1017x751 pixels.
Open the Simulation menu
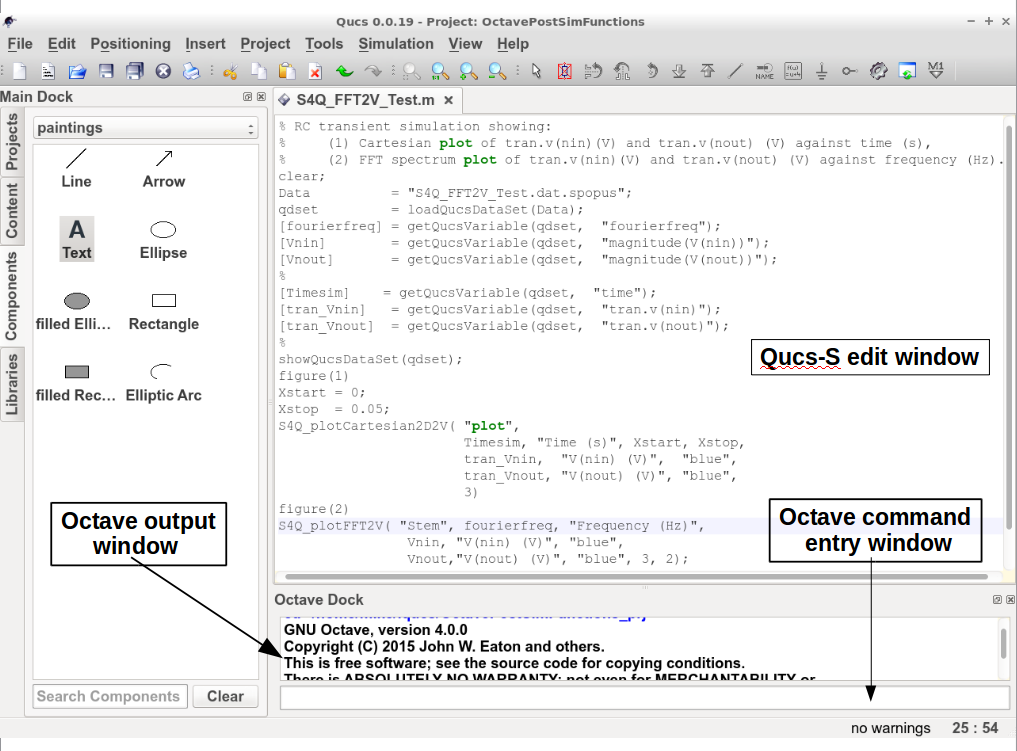(396, 44)
